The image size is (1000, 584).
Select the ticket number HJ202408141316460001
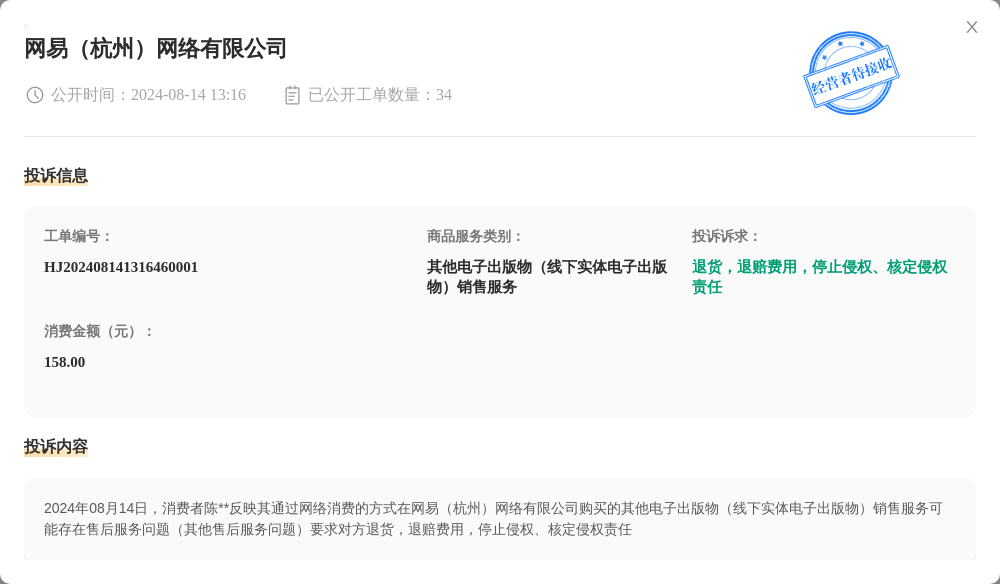point(121,267)
